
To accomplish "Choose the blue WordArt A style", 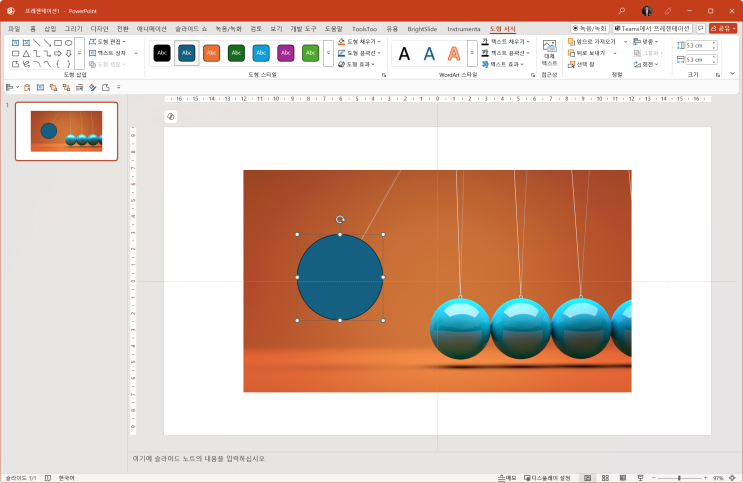I will pos(429,54).
